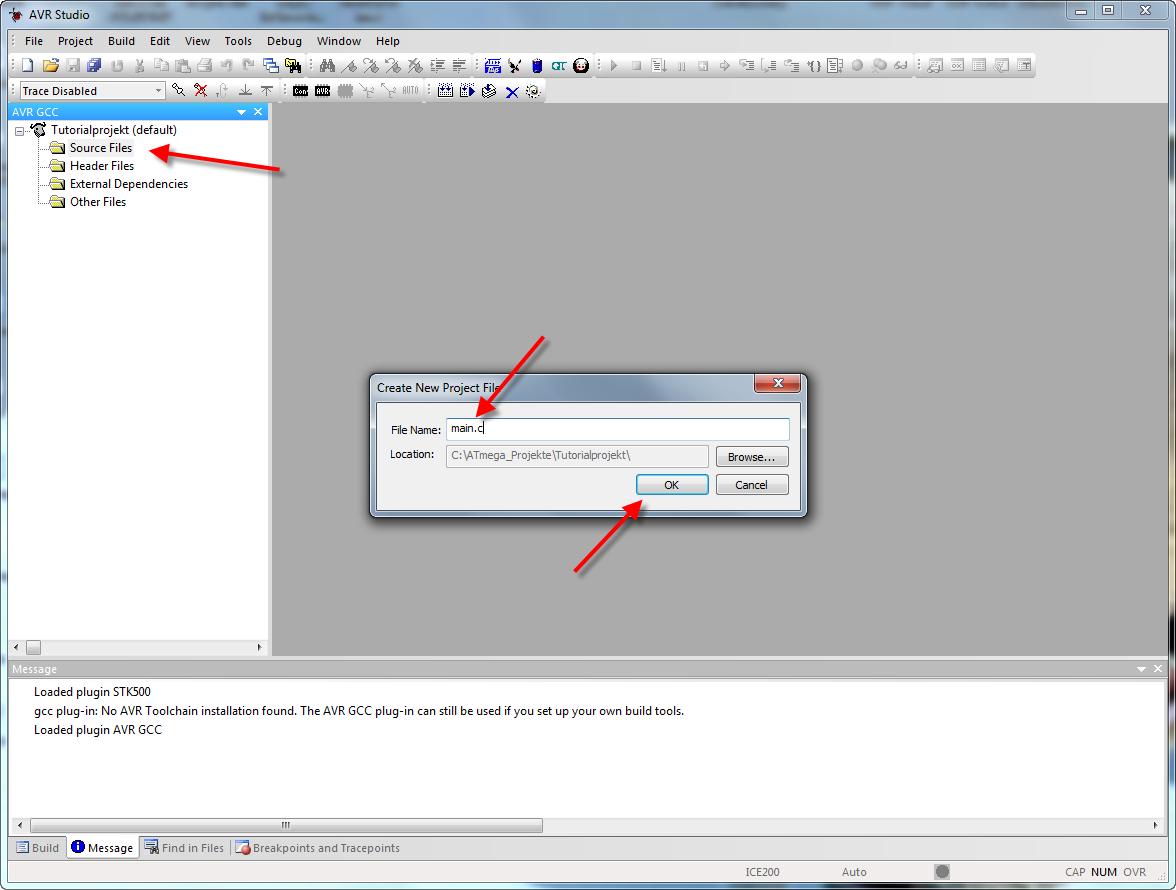Click the Message panel horizontal scrollbar thumb

pos(286,826)
